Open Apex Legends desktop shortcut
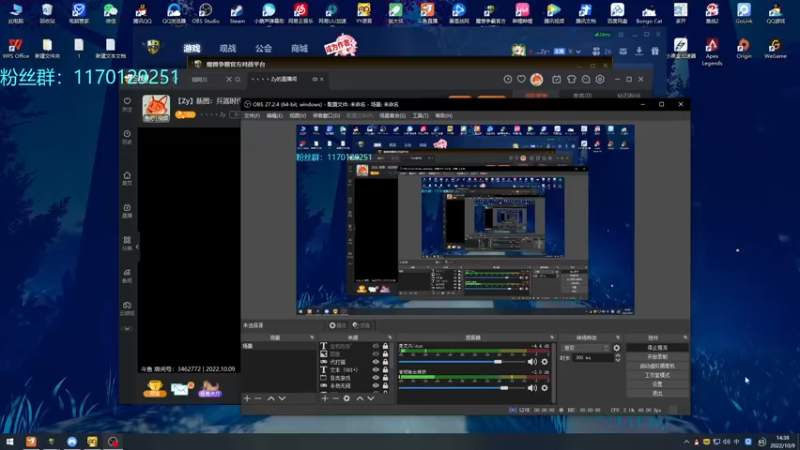The width and height of the screenshot is (800, 450). click(712, 53)
